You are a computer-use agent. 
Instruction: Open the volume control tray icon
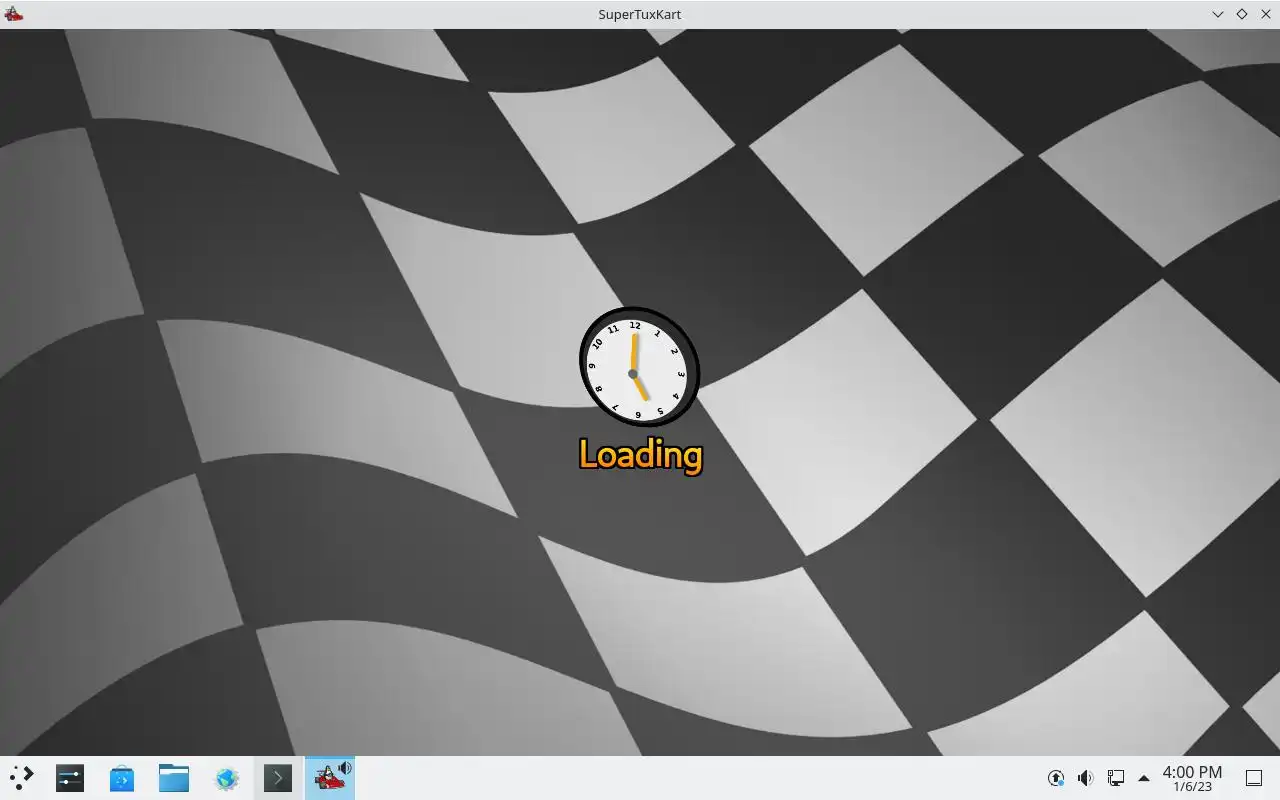click(1086, 778)
